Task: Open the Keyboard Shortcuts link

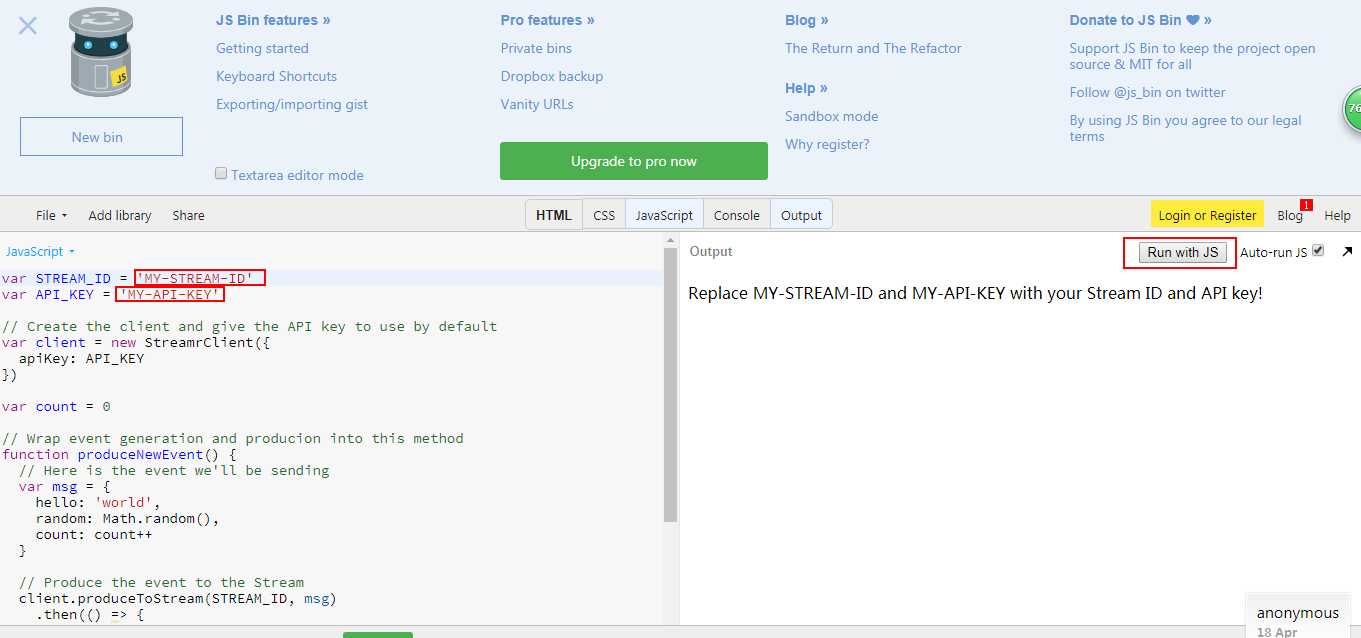Action: (x=276, y=76)
